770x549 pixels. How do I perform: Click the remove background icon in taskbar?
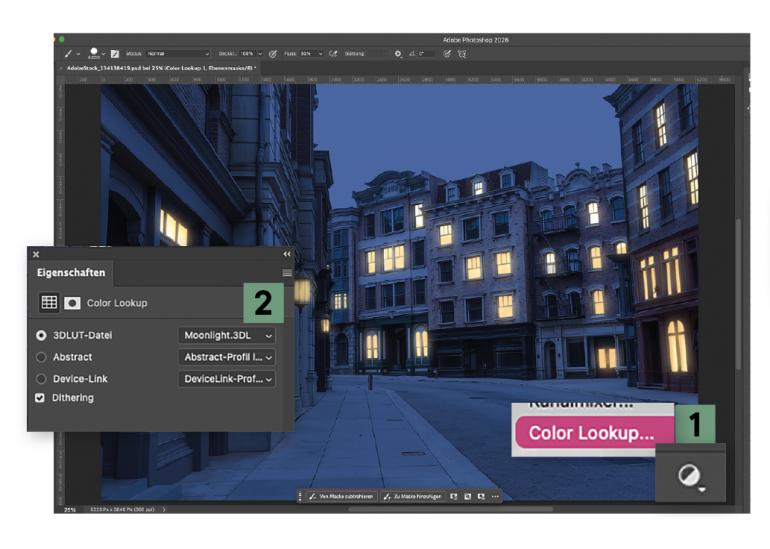pyautogui.click(x=481, y=496)
